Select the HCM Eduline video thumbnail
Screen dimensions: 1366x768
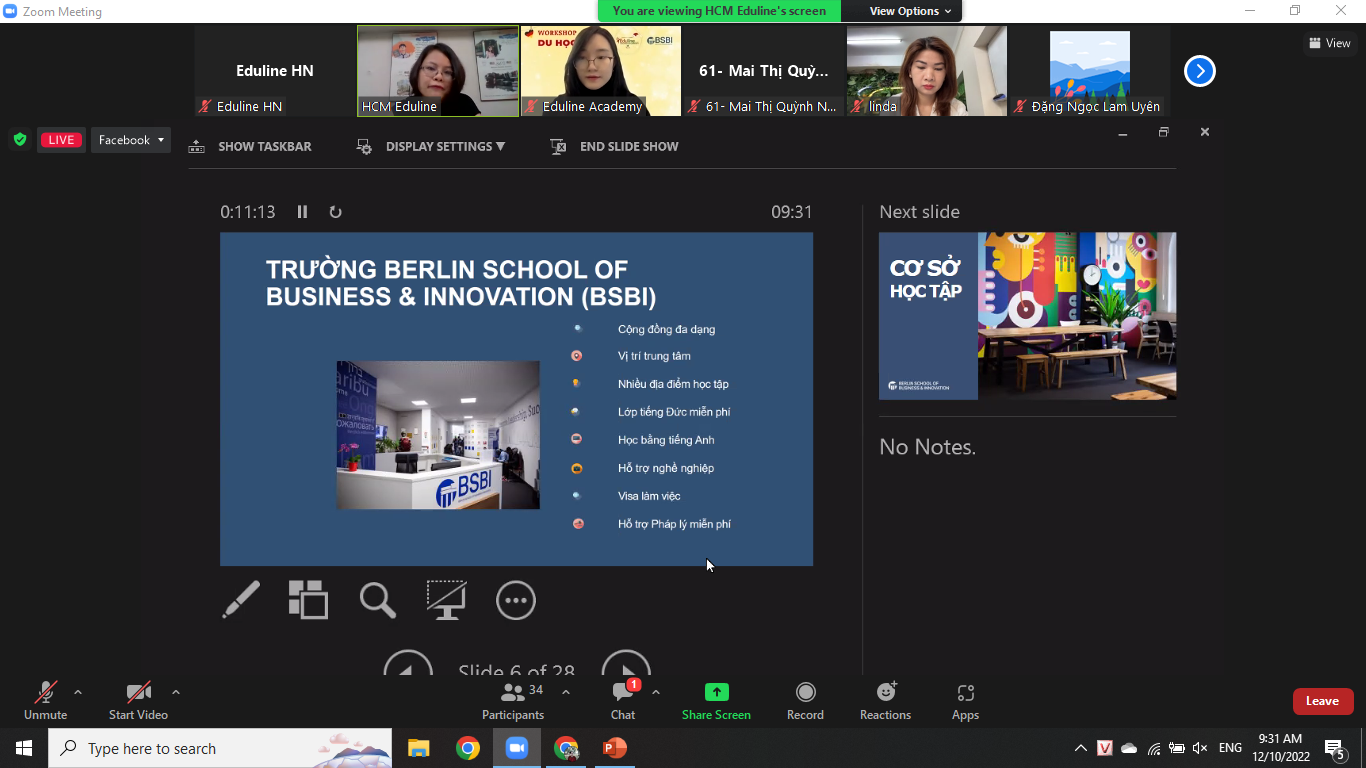(438, 70)
